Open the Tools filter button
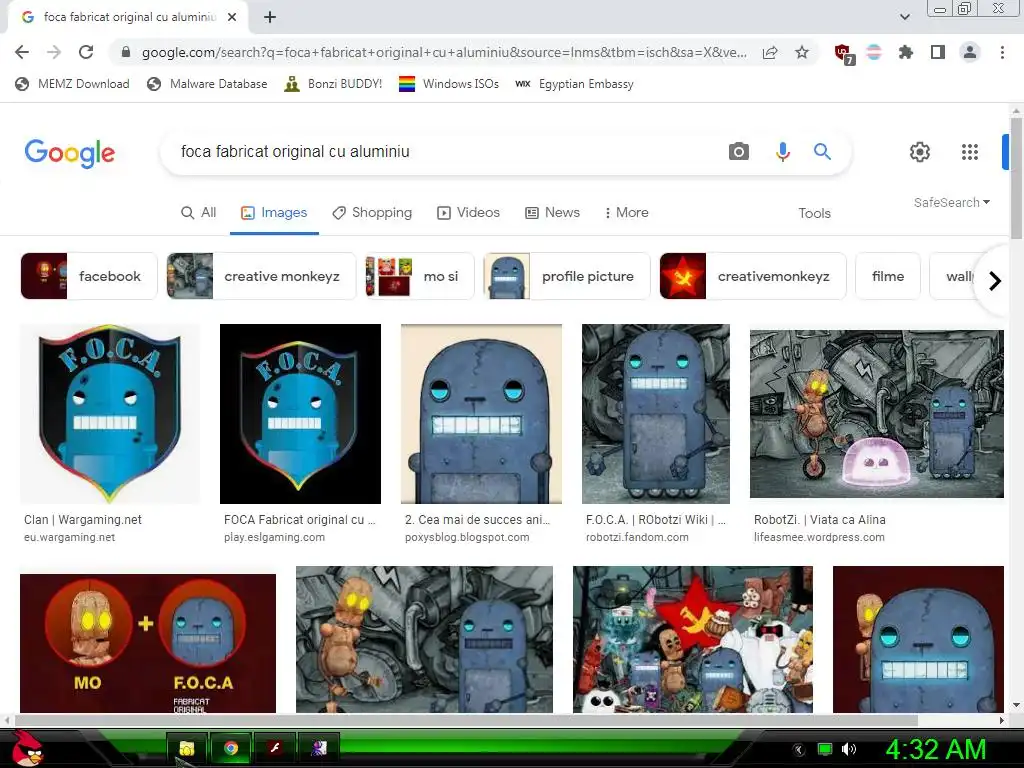The height and width of the screenshot is (768, 1024). click(x=814, y=213)
